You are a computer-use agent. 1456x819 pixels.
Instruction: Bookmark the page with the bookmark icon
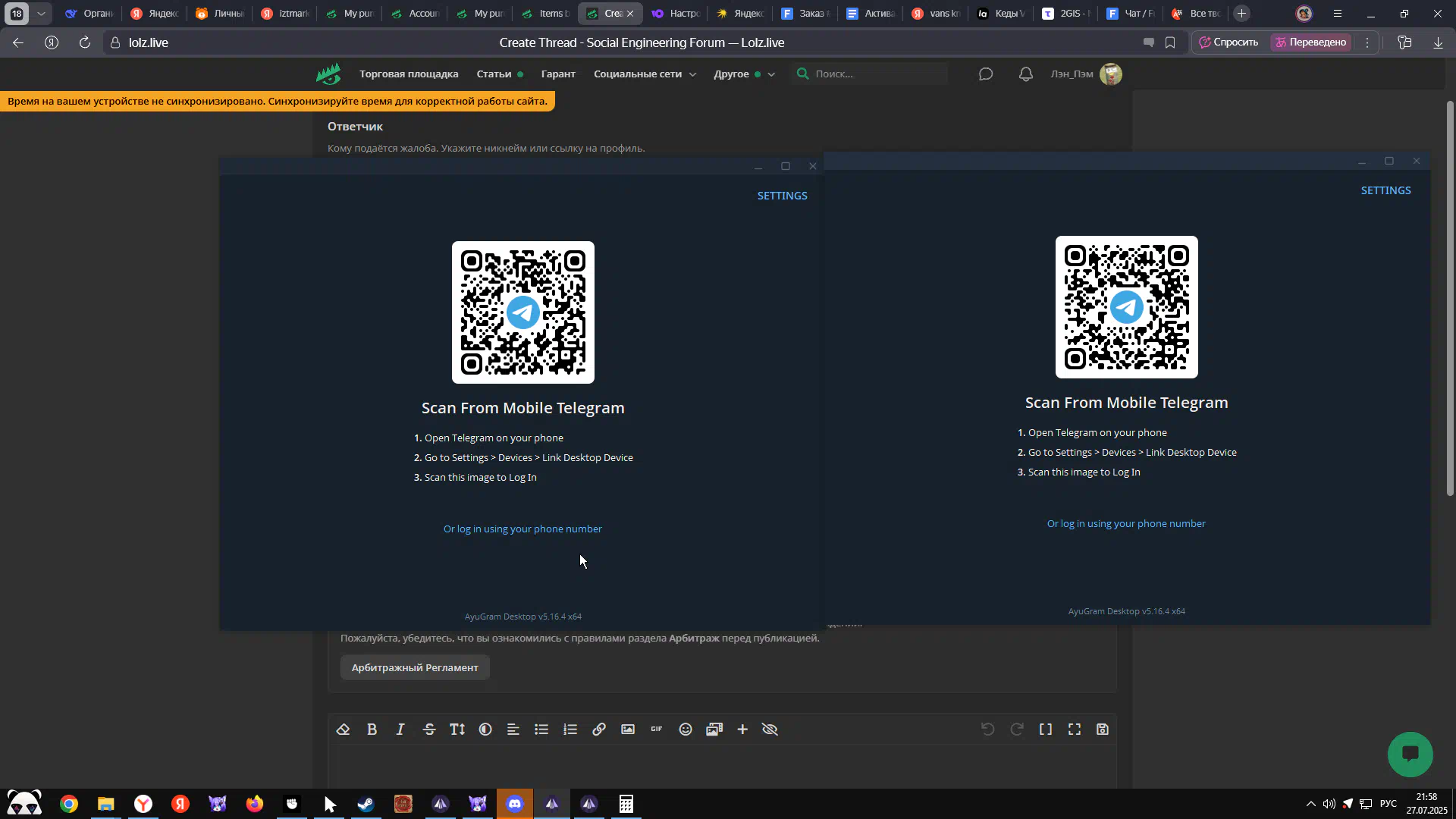coord(1170,42)
